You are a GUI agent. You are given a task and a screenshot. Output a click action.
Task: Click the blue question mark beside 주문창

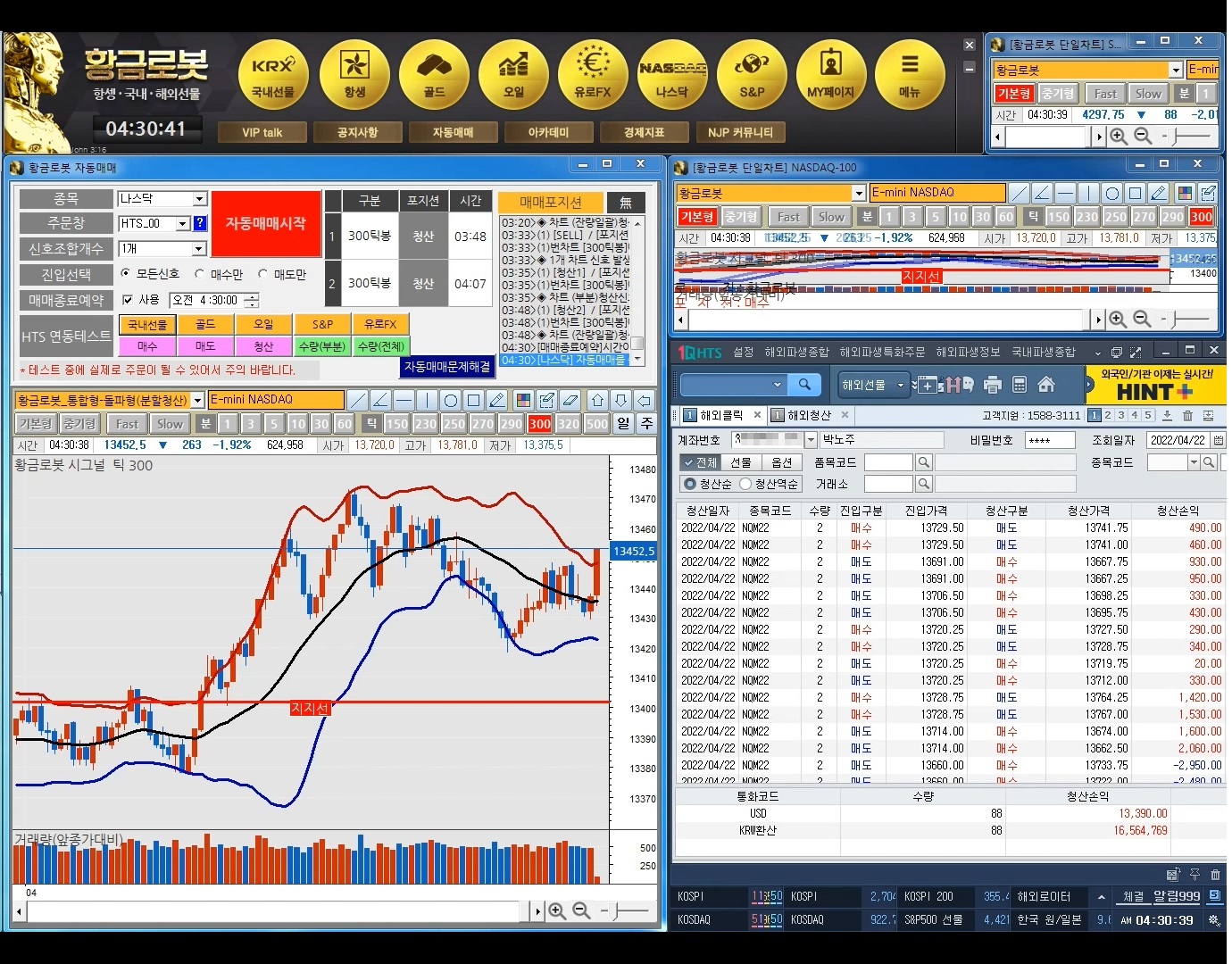coord(200,223)
